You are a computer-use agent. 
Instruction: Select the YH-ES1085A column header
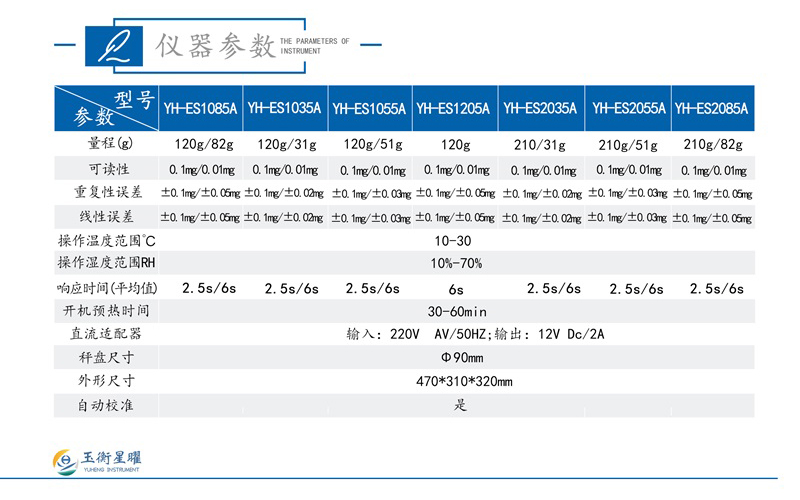(201, 108)
